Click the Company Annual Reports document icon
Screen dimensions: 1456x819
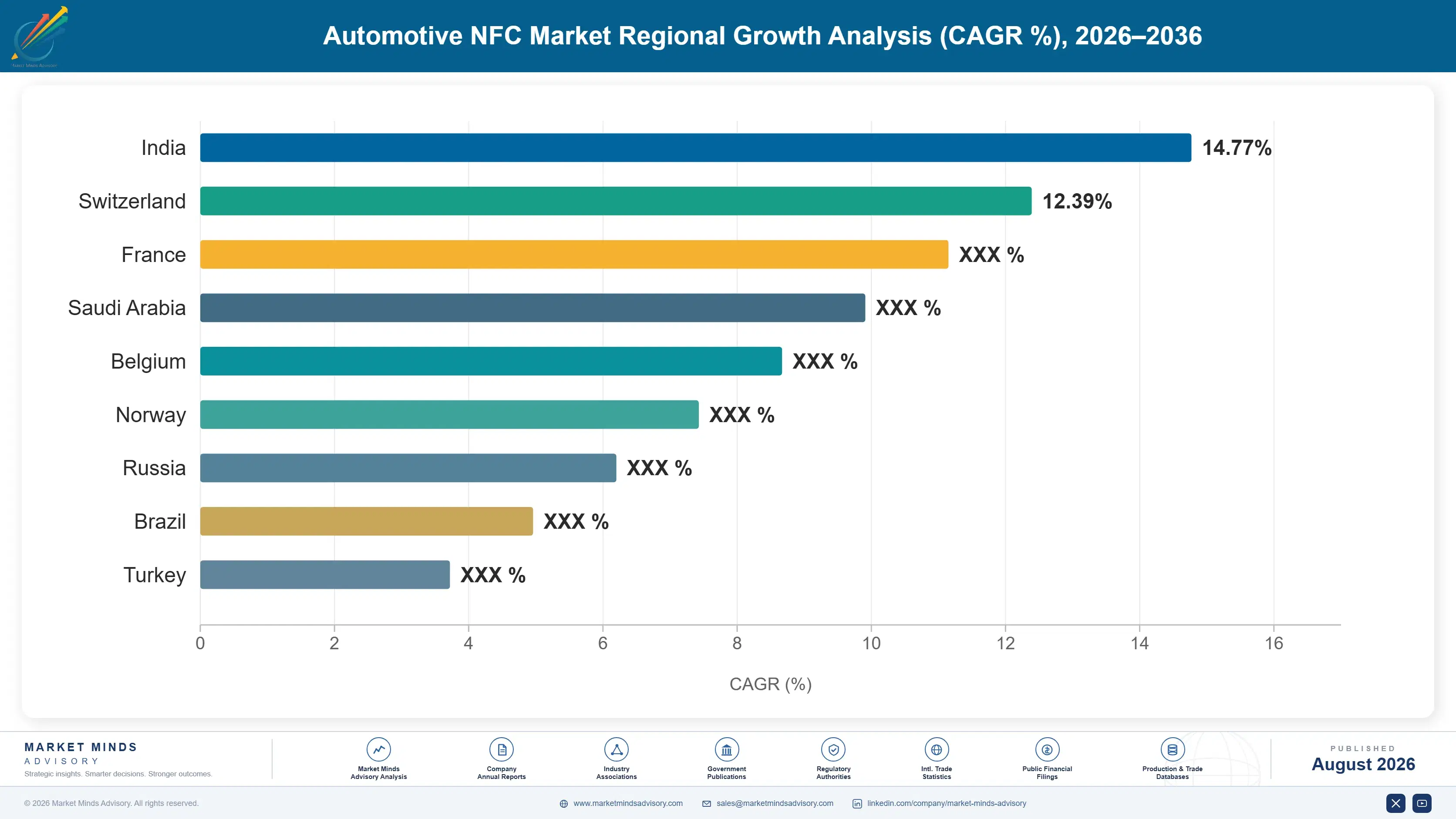[x=501, y=749]
